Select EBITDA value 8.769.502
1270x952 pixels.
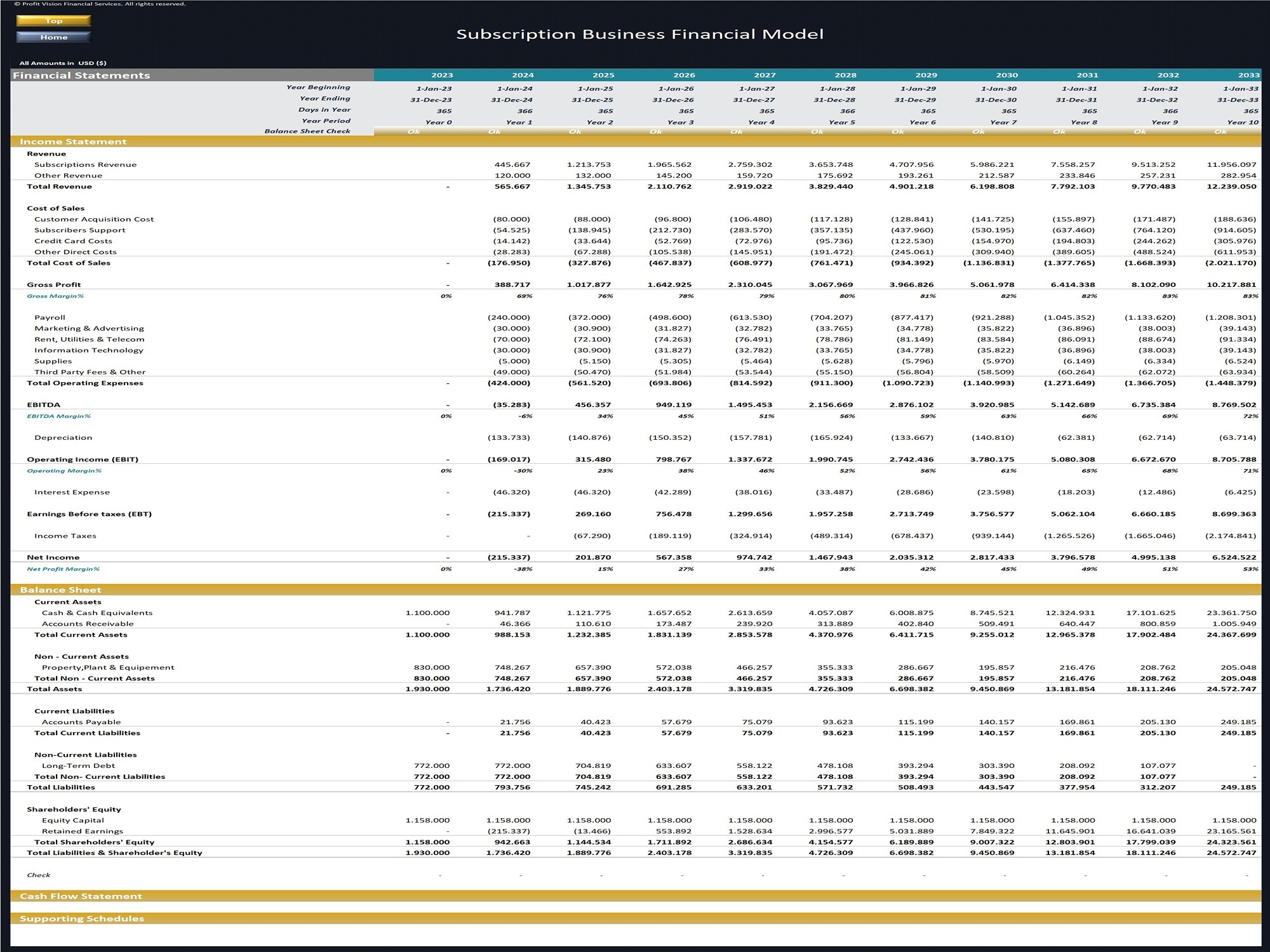coord(1234,405)
